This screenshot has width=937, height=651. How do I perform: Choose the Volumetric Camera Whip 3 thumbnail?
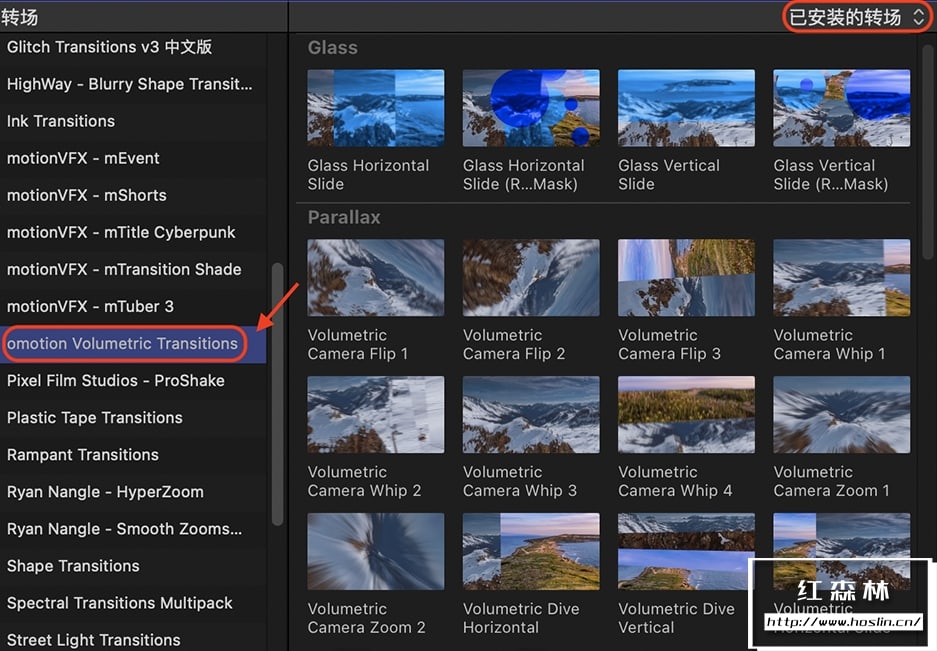click(531, 415)
